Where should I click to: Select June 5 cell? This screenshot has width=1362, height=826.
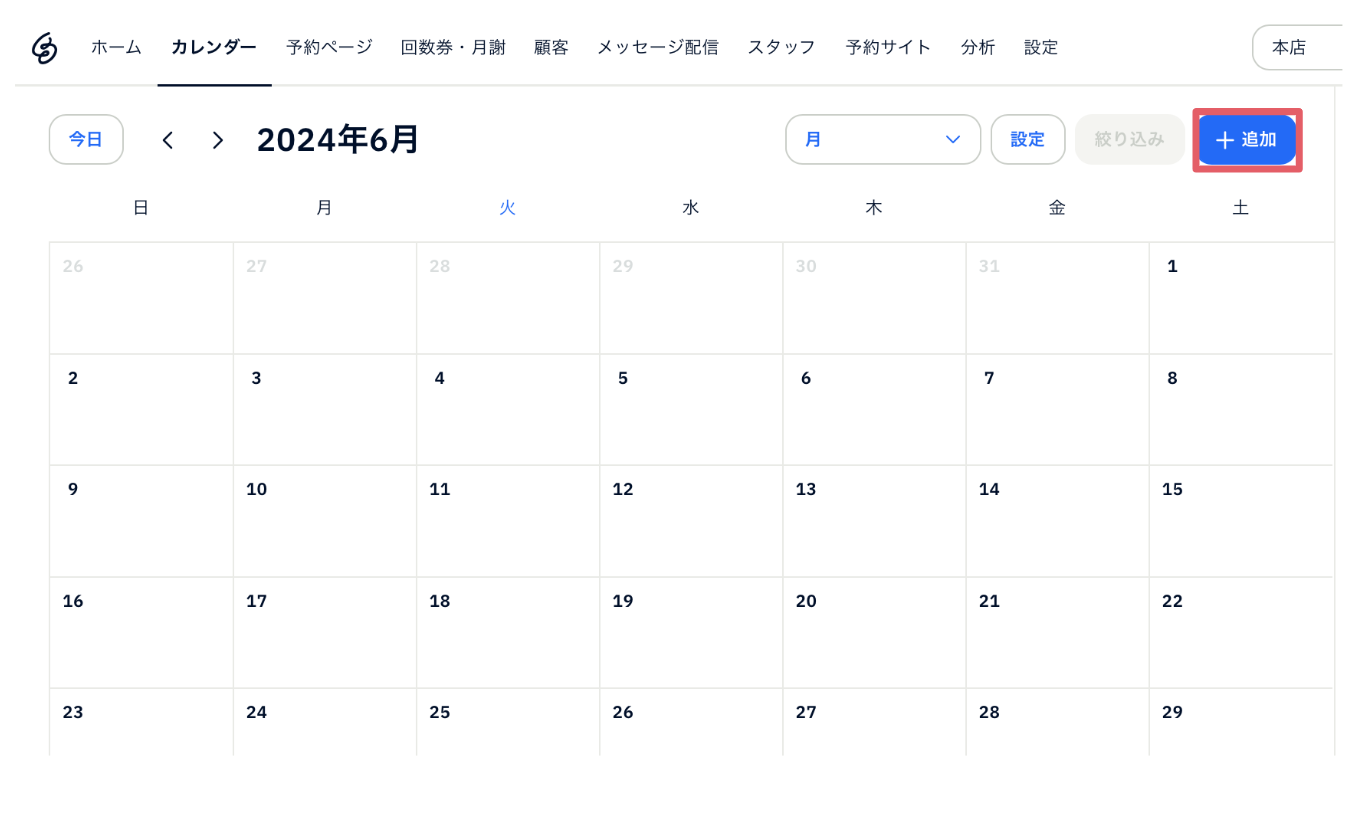point(691,410)
